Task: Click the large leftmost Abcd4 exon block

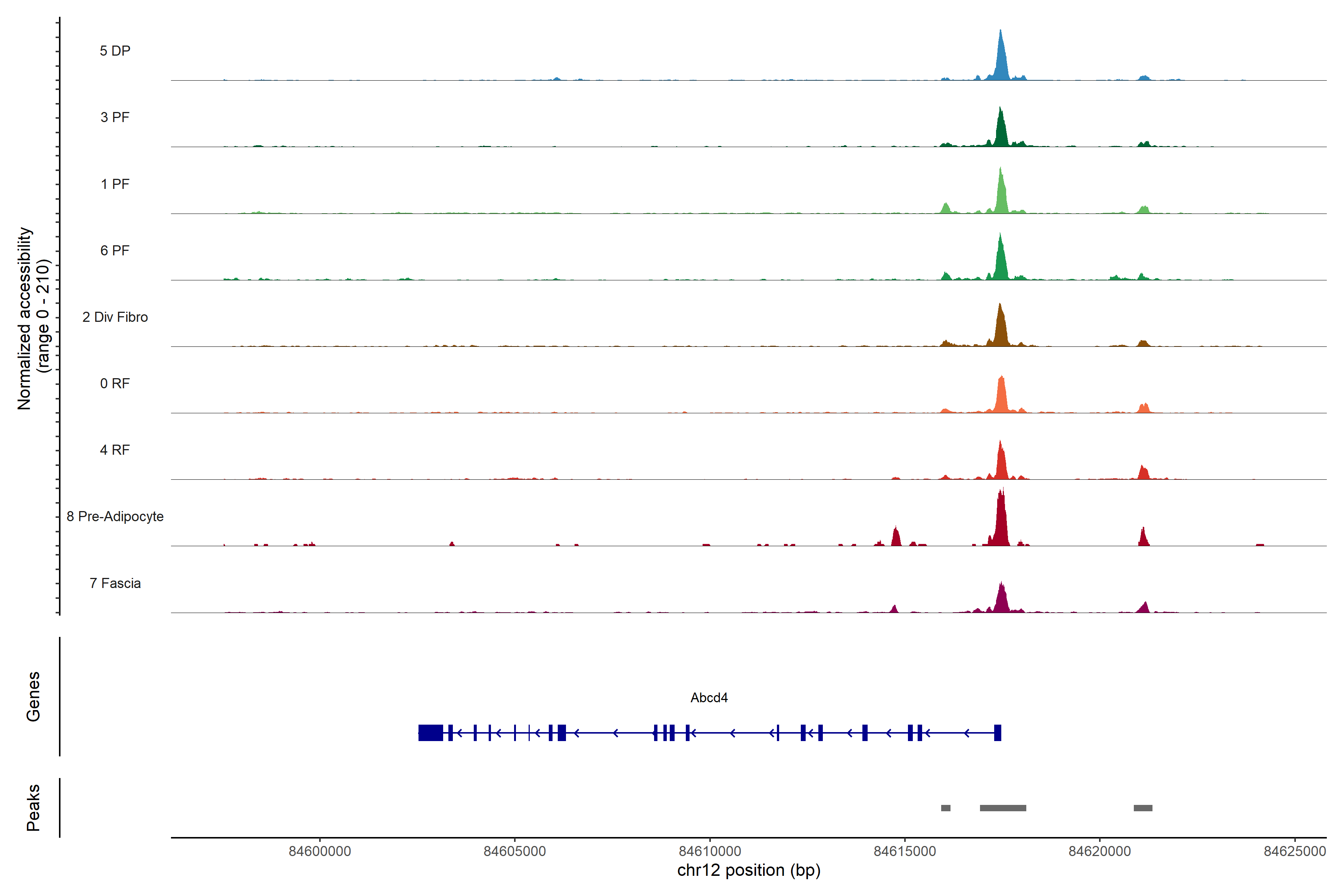Action: 430,732
